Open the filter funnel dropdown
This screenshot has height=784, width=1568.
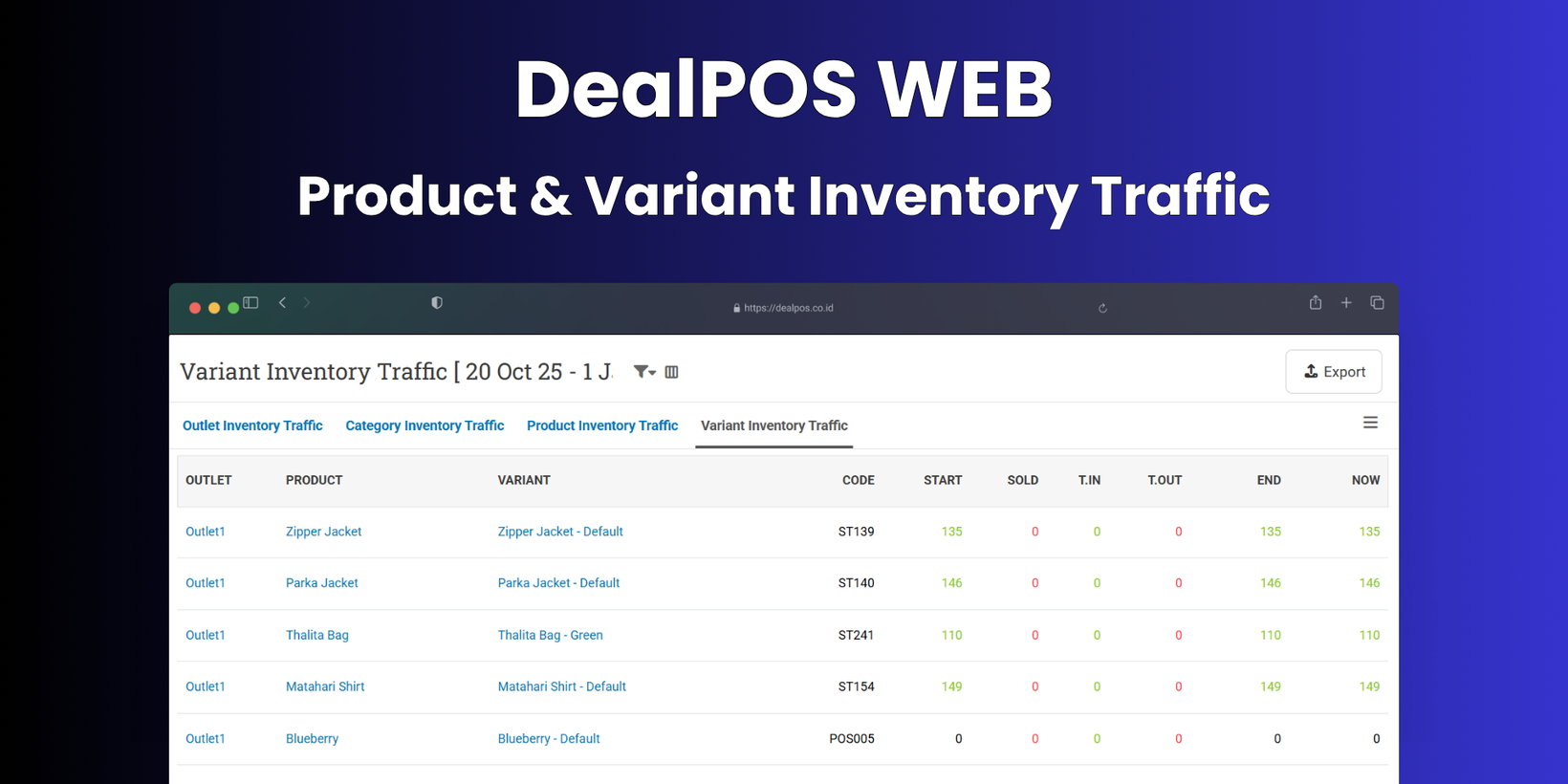pos(644,372)
